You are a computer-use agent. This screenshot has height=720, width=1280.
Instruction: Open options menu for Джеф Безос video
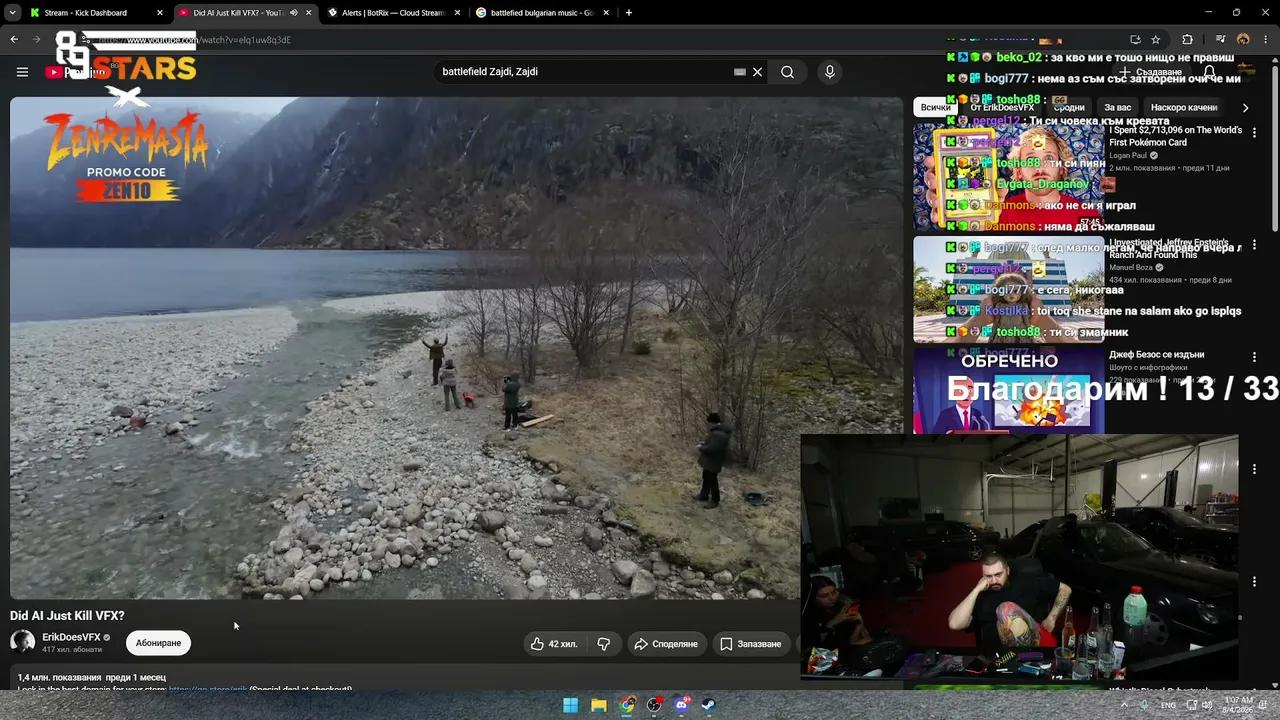point(1254,357)
